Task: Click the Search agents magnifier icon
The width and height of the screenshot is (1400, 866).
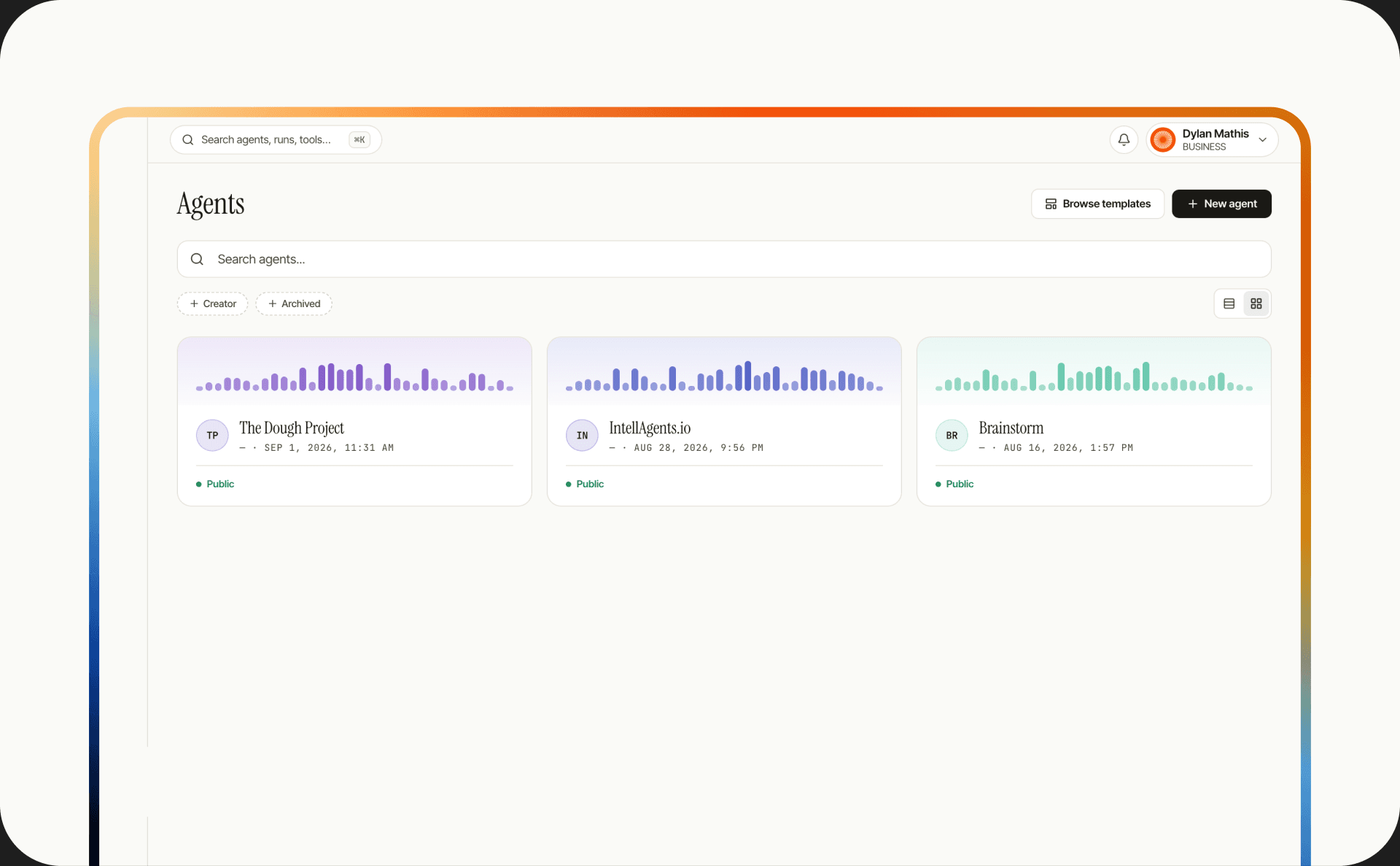Action: point(197,259)
